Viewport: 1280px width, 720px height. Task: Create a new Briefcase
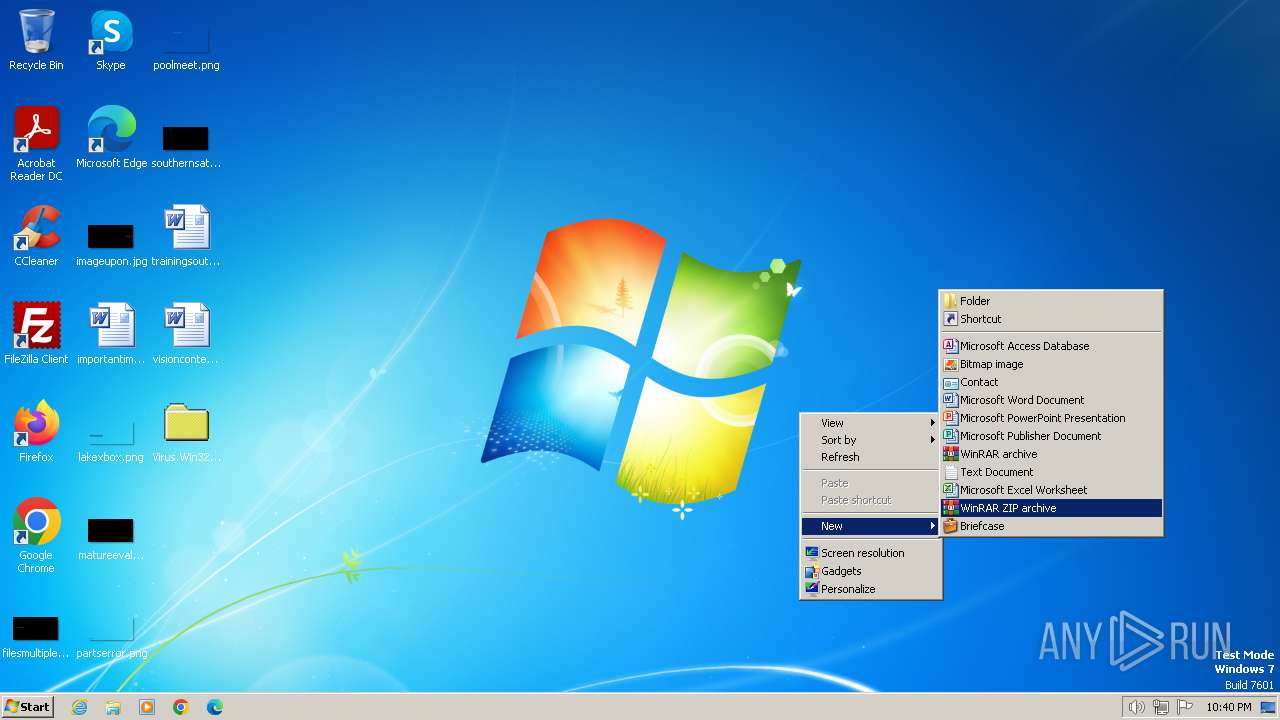[1051, 526]
